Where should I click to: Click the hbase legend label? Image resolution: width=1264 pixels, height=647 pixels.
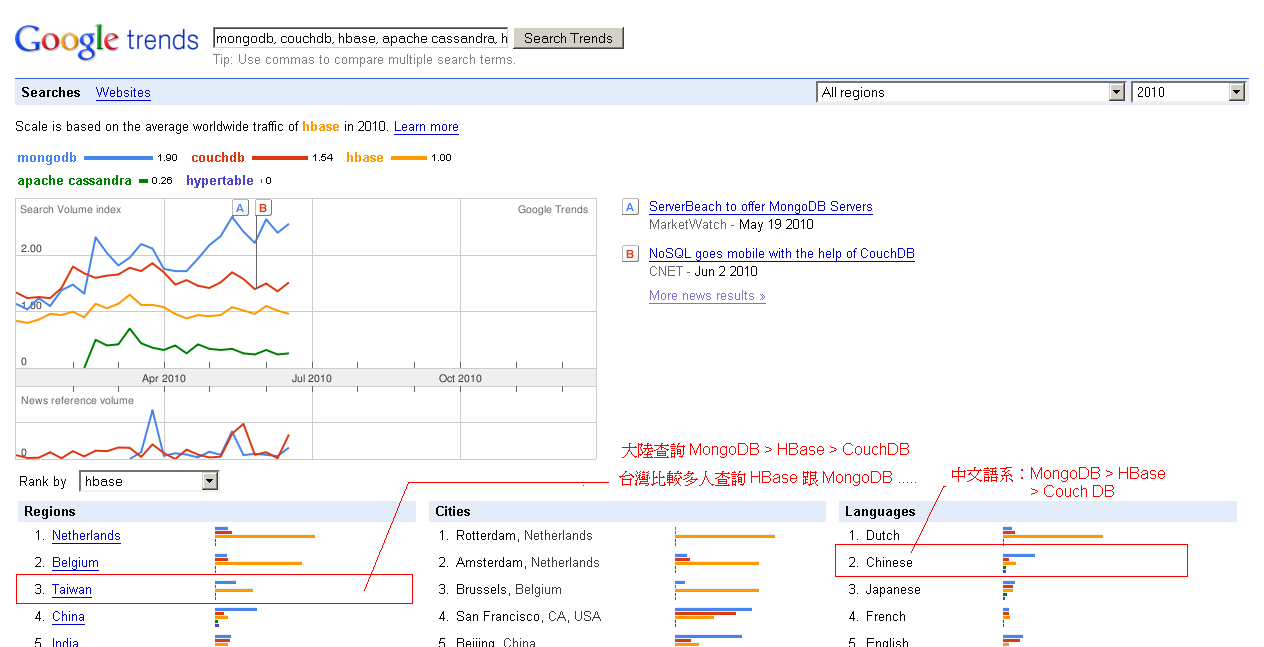pos(365,158)
